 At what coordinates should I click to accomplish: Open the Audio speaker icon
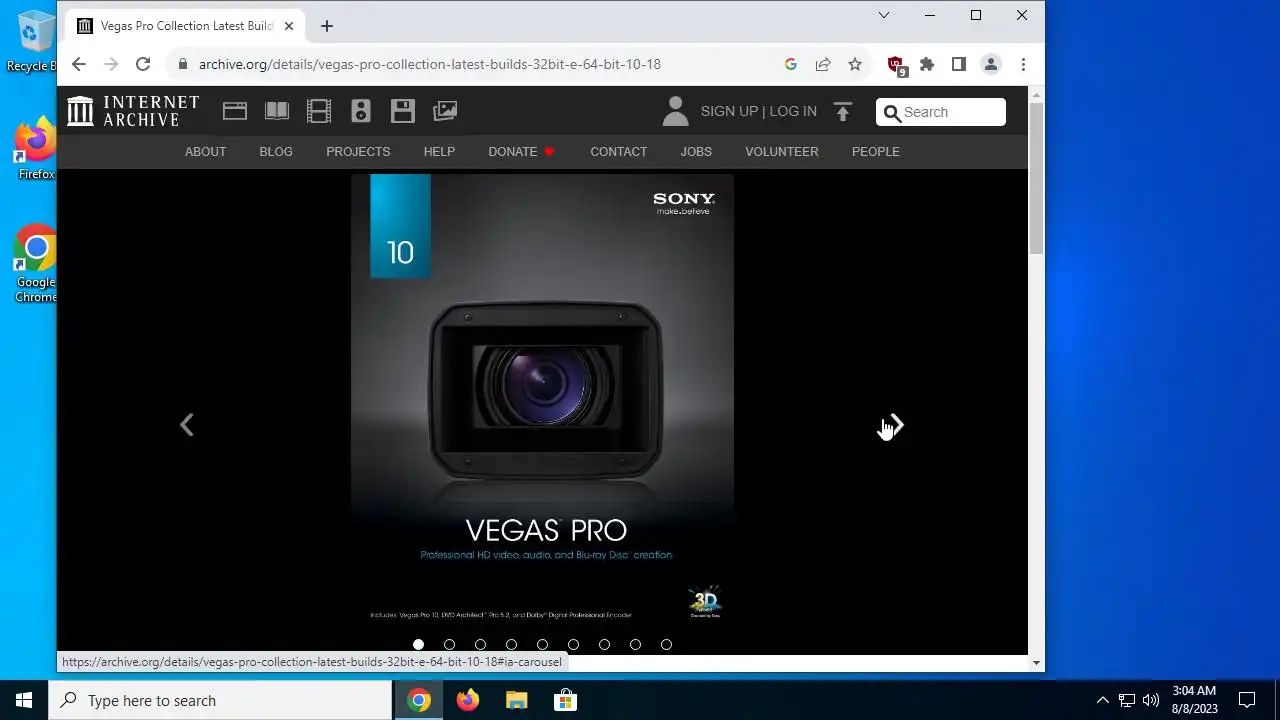click(361, 111)
